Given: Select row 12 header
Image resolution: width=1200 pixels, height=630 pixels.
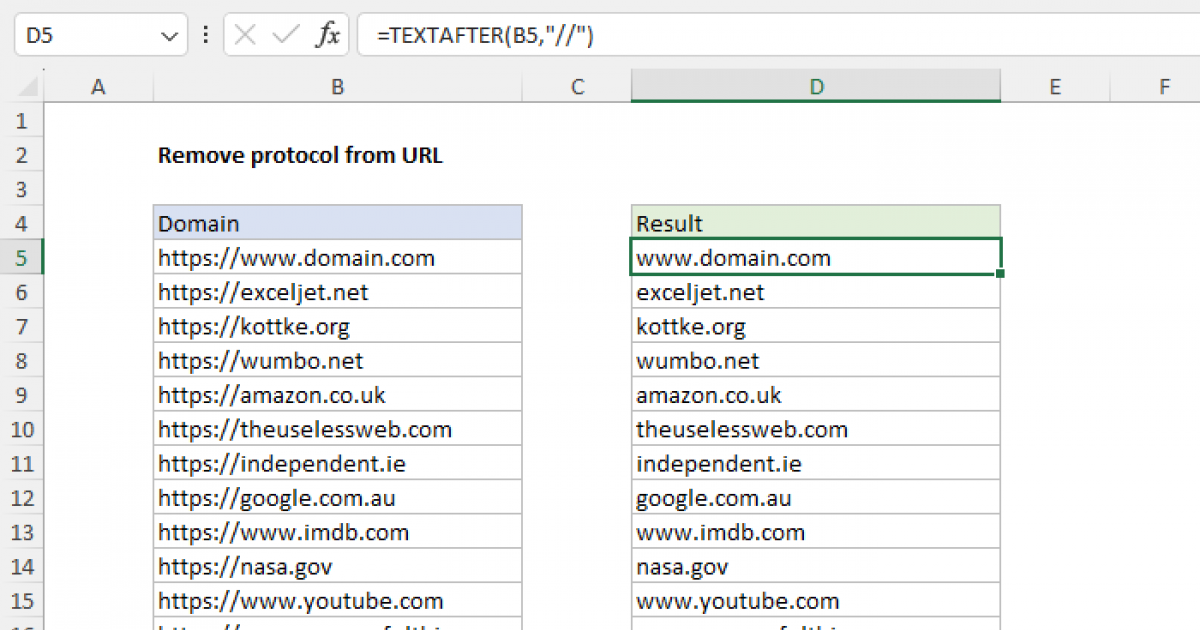Looking at the screenshot, I should [x=22, y=498].
